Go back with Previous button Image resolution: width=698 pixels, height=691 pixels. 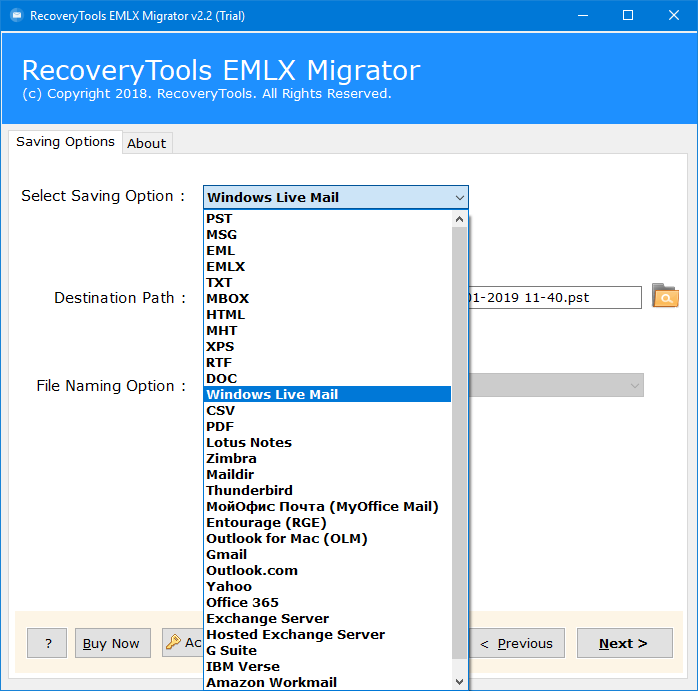[517, 643]
